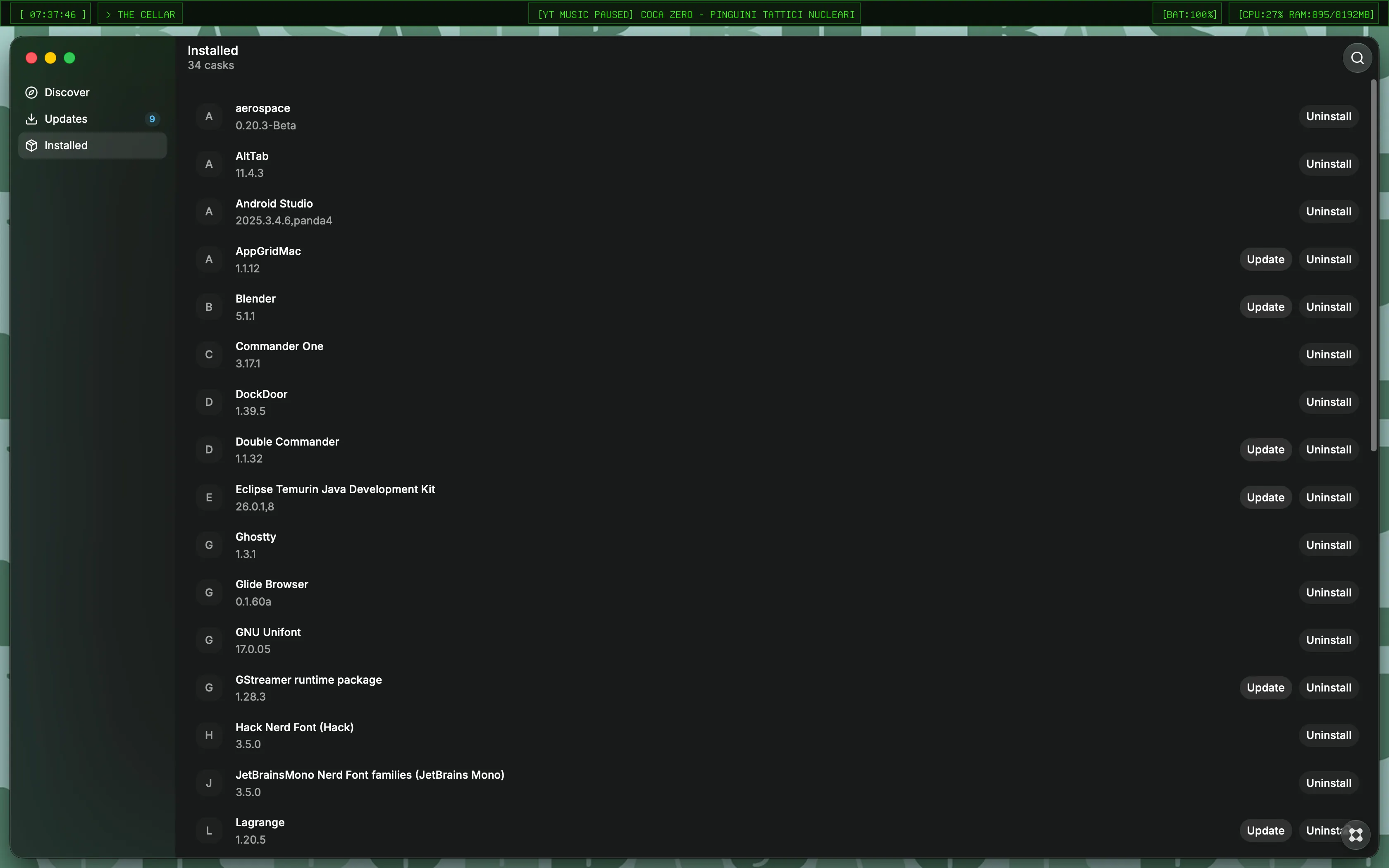1389x868 pixels.
Task: Uninstall Eclipse Temurin Java Development Kit
Action: 1328,498
